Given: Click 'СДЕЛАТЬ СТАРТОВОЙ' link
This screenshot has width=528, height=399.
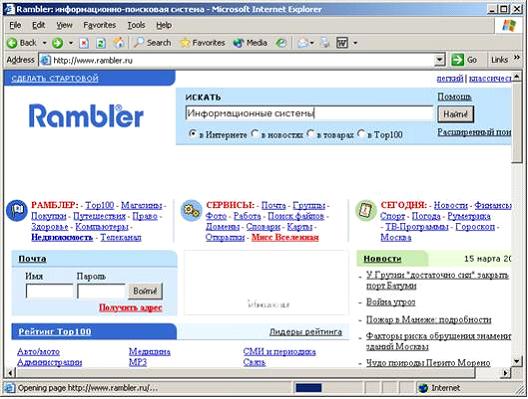Looking at the screenshot, I should pos(55,78).
